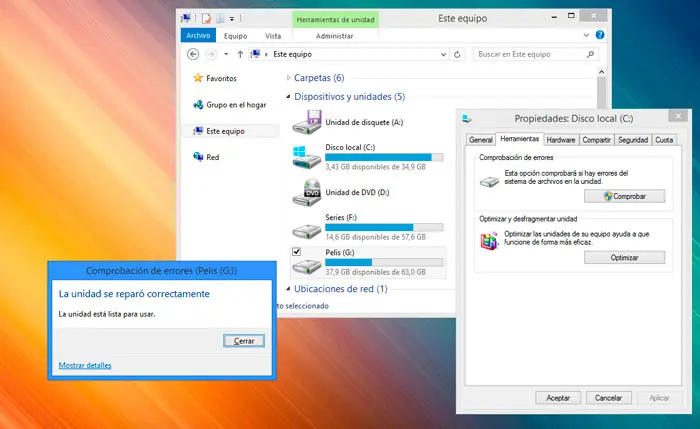Expand the ribbon with the chevron
This screenshot has width=700, height=429.
(586, 35)
